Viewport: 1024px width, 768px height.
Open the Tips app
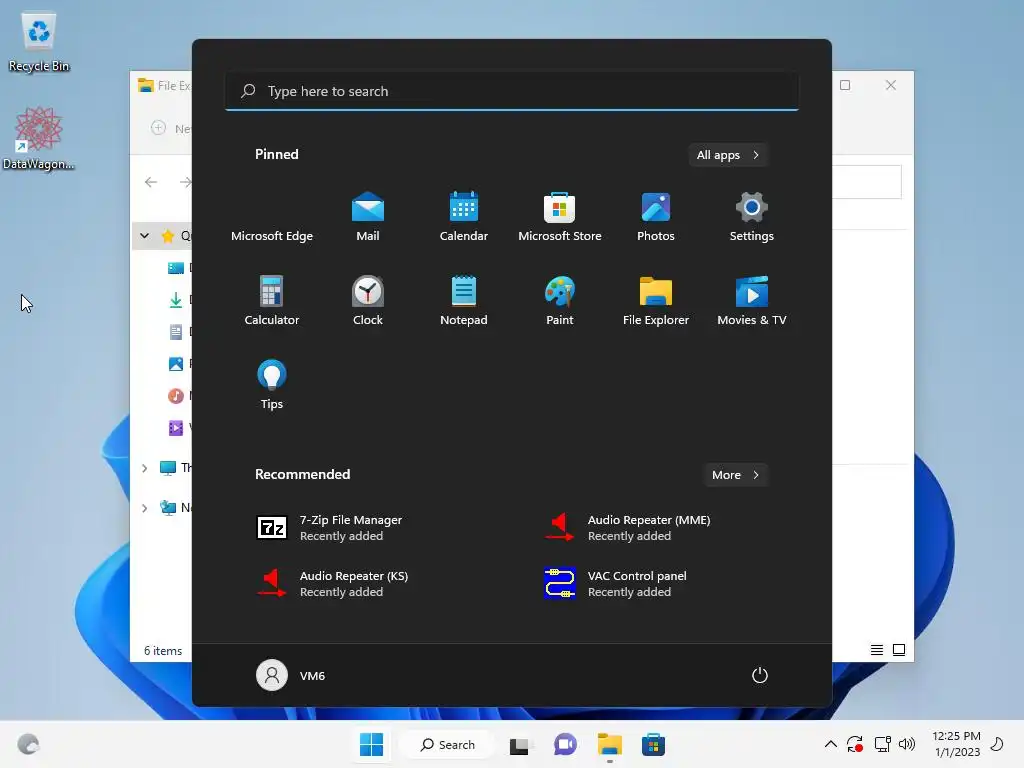tap(272, 385)
